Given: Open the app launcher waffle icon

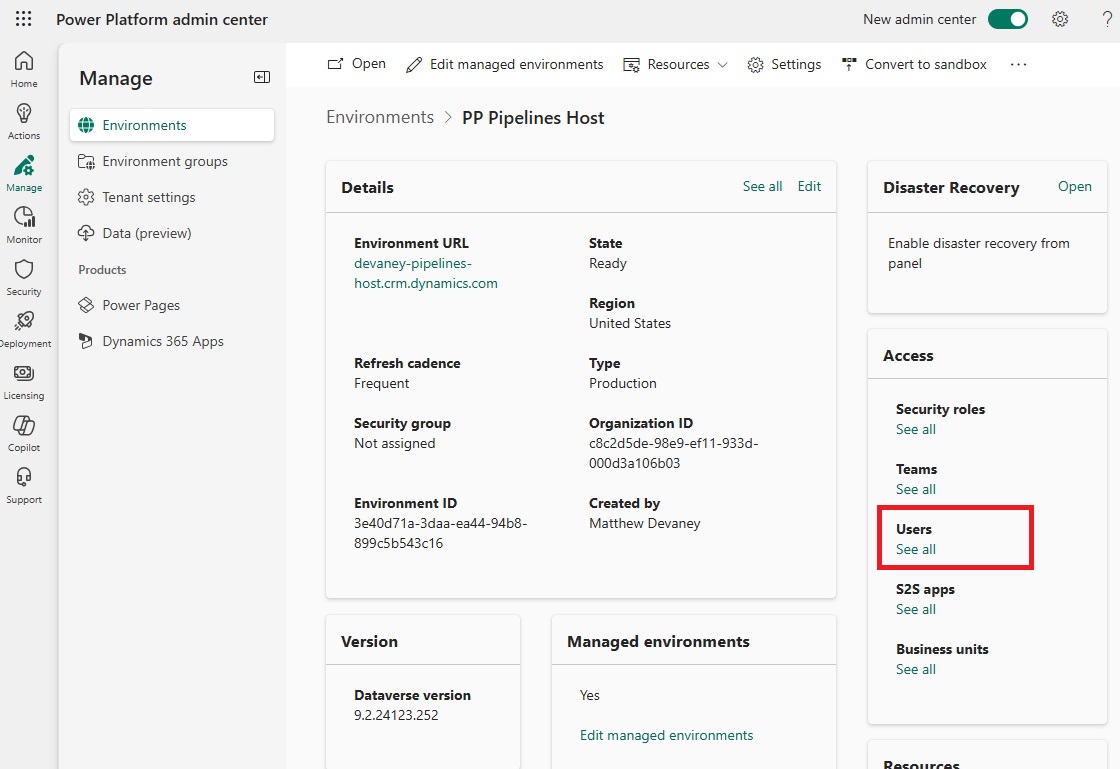Looking at the screenshot, I should pos(22,18).
